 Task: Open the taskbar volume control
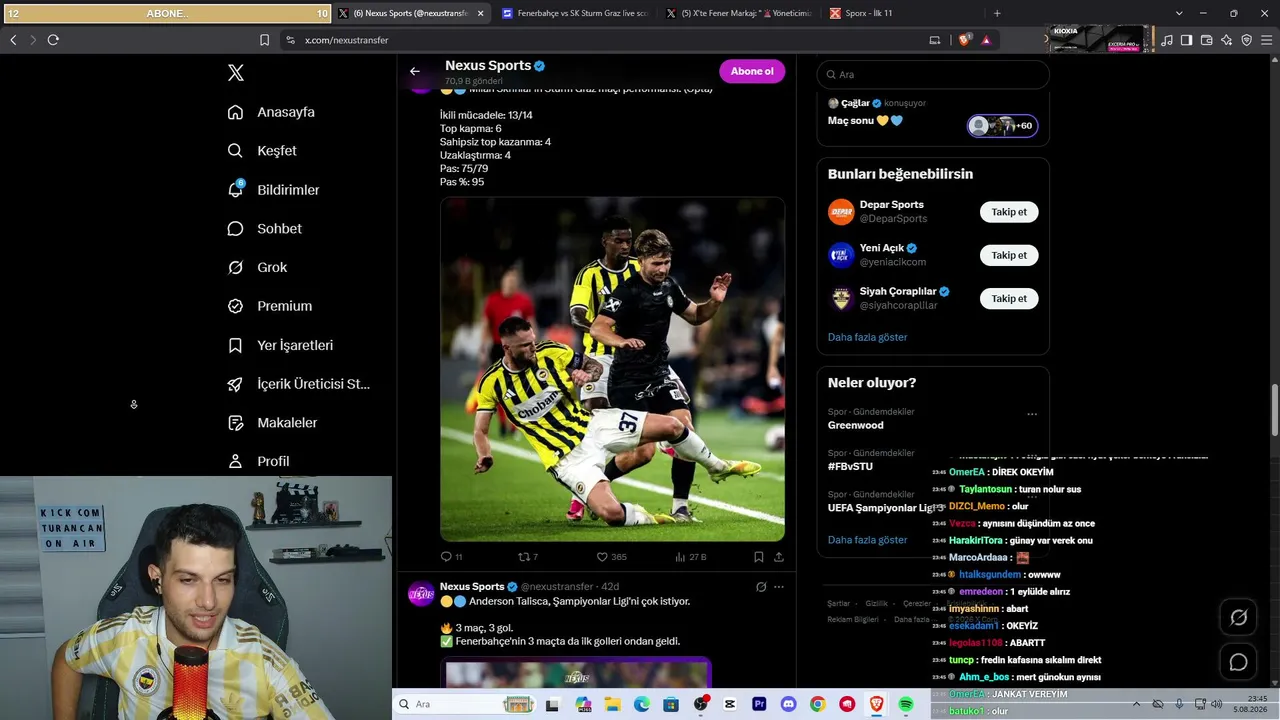pyautogui.click(x=1217, y=704)
